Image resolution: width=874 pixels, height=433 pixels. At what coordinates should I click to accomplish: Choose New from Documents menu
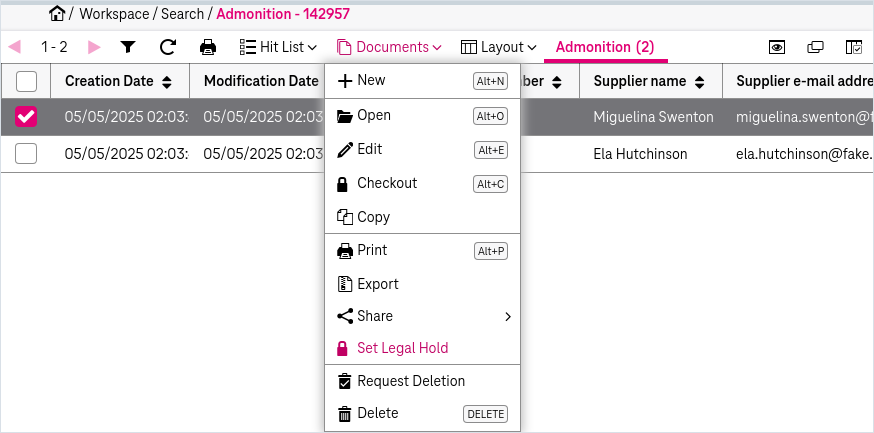(x=423, y=81)
